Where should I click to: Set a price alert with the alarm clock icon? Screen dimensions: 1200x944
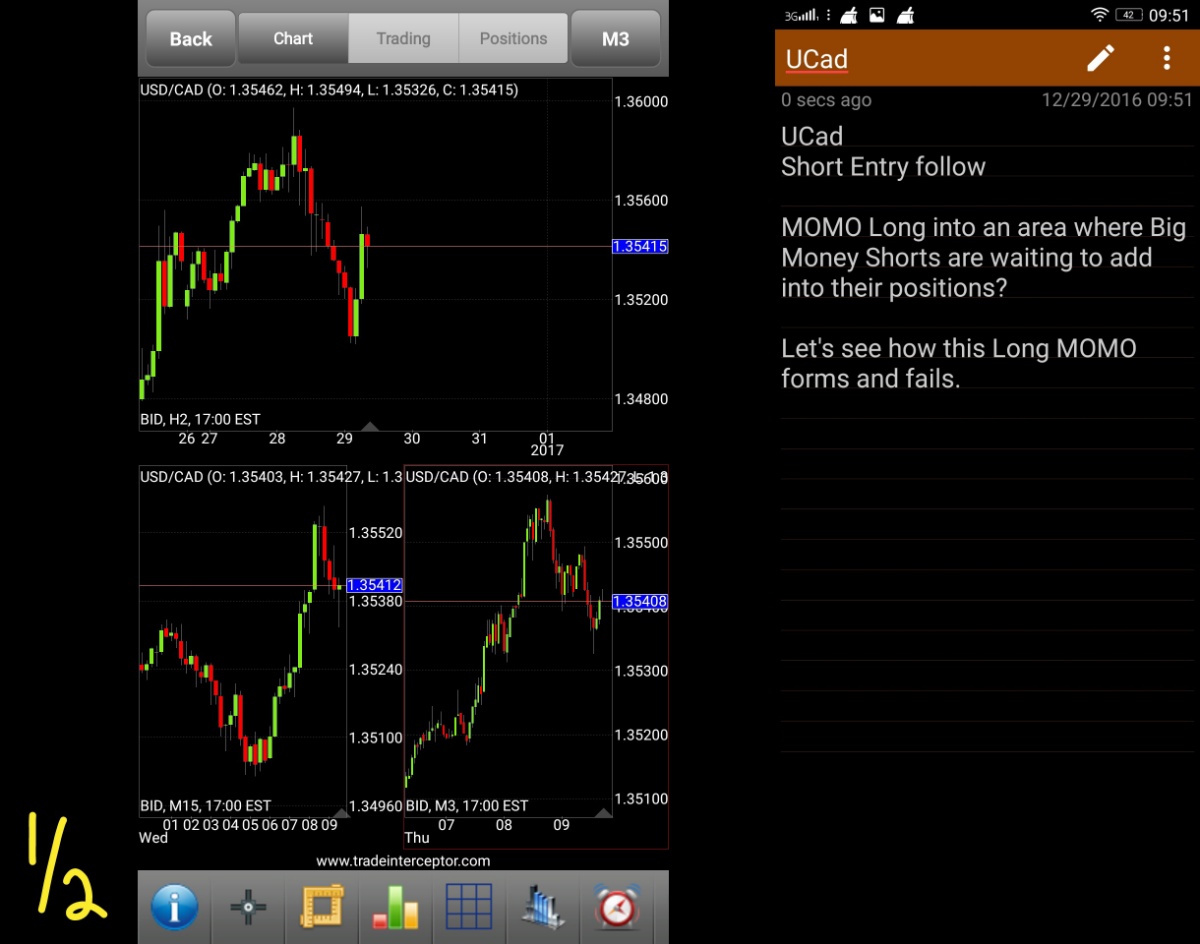tap(617, 907)
